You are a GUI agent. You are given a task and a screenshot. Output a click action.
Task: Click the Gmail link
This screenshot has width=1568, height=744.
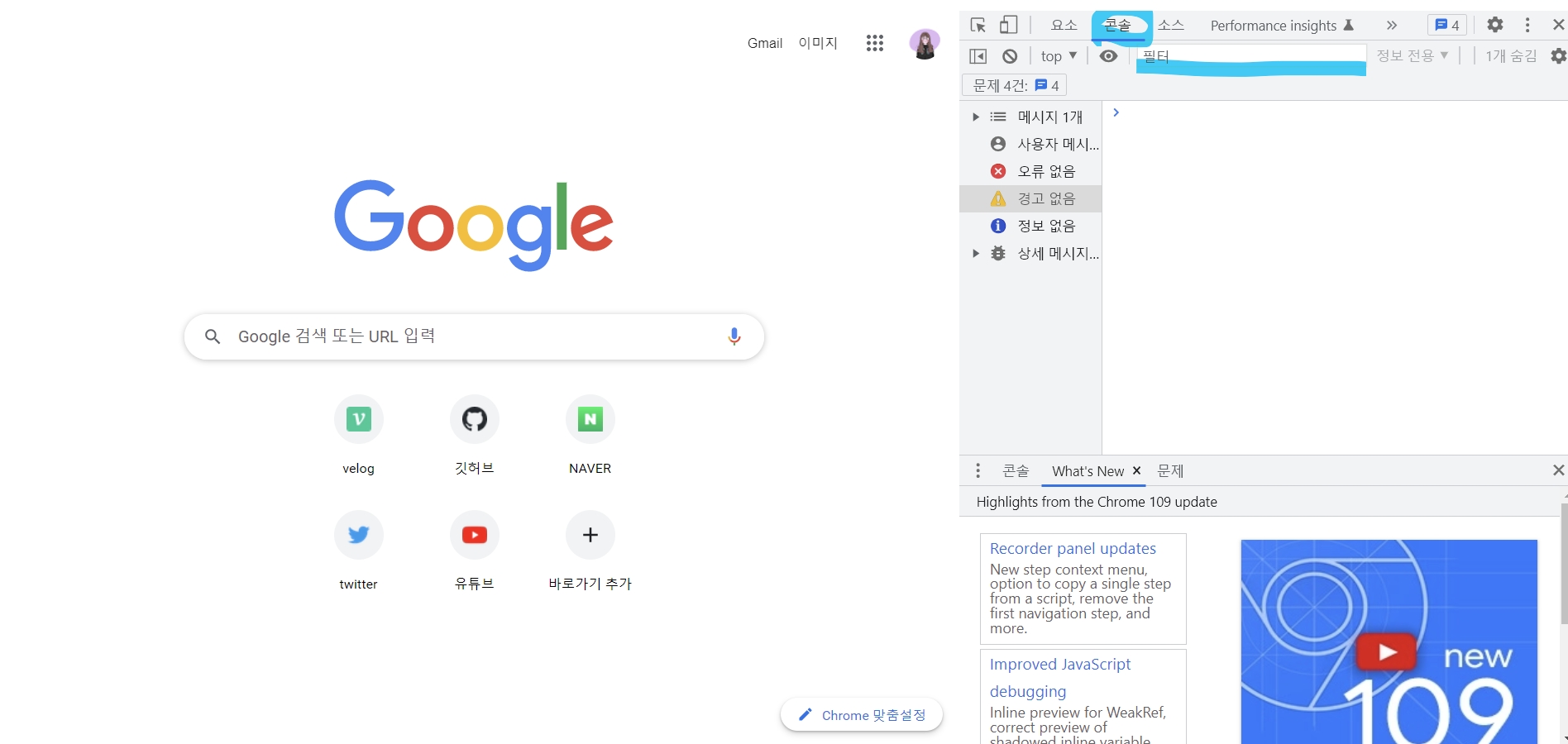pyautogui.click(x=764, y=43)
